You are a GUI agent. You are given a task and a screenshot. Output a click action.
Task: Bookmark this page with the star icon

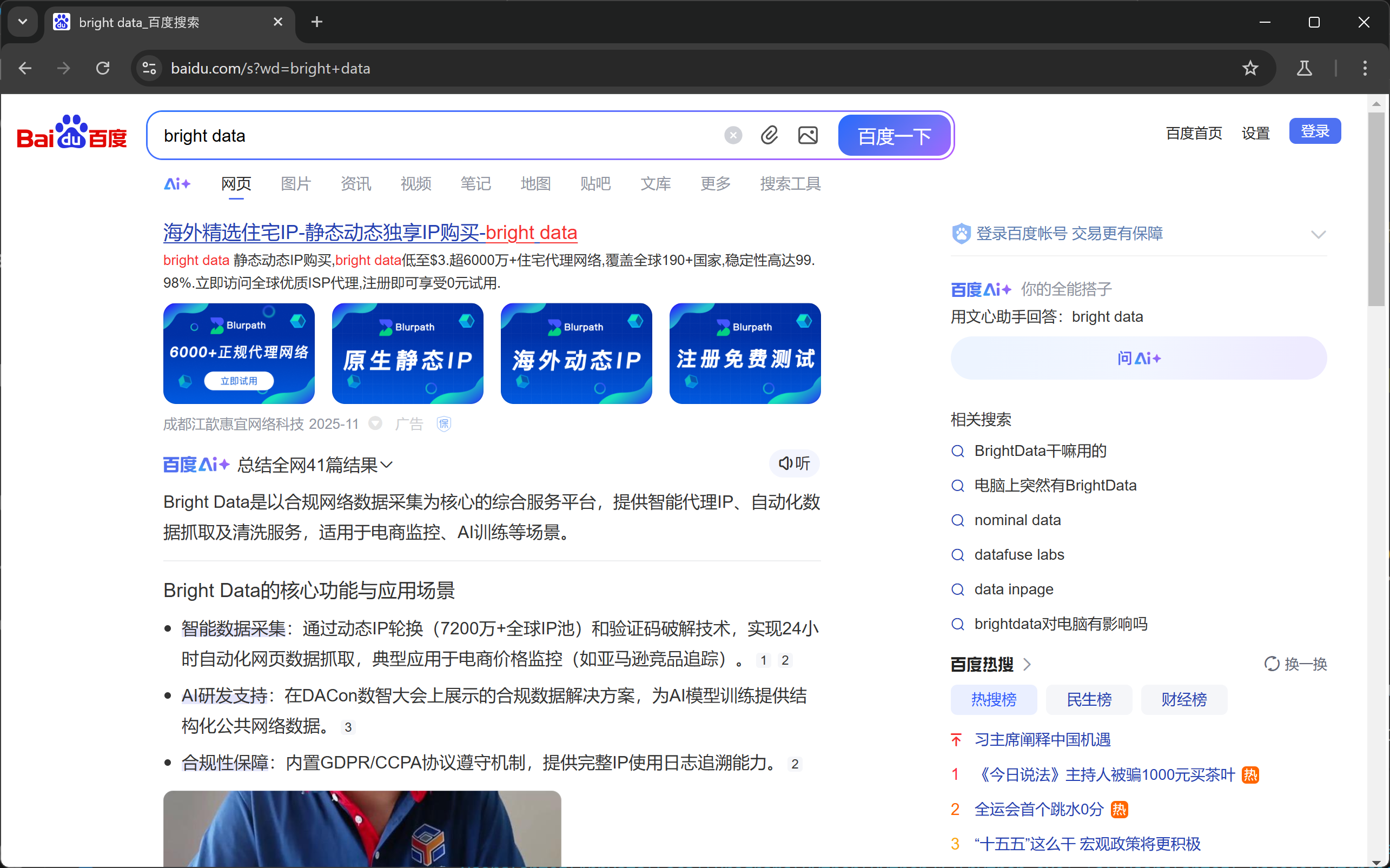pyautogui.click(x=1250, y=68)
